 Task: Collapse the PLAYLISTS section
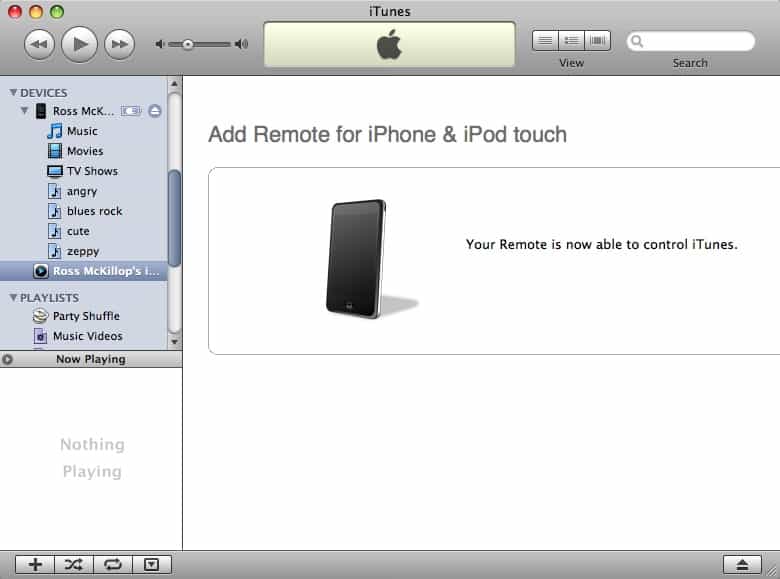[13, 298]
